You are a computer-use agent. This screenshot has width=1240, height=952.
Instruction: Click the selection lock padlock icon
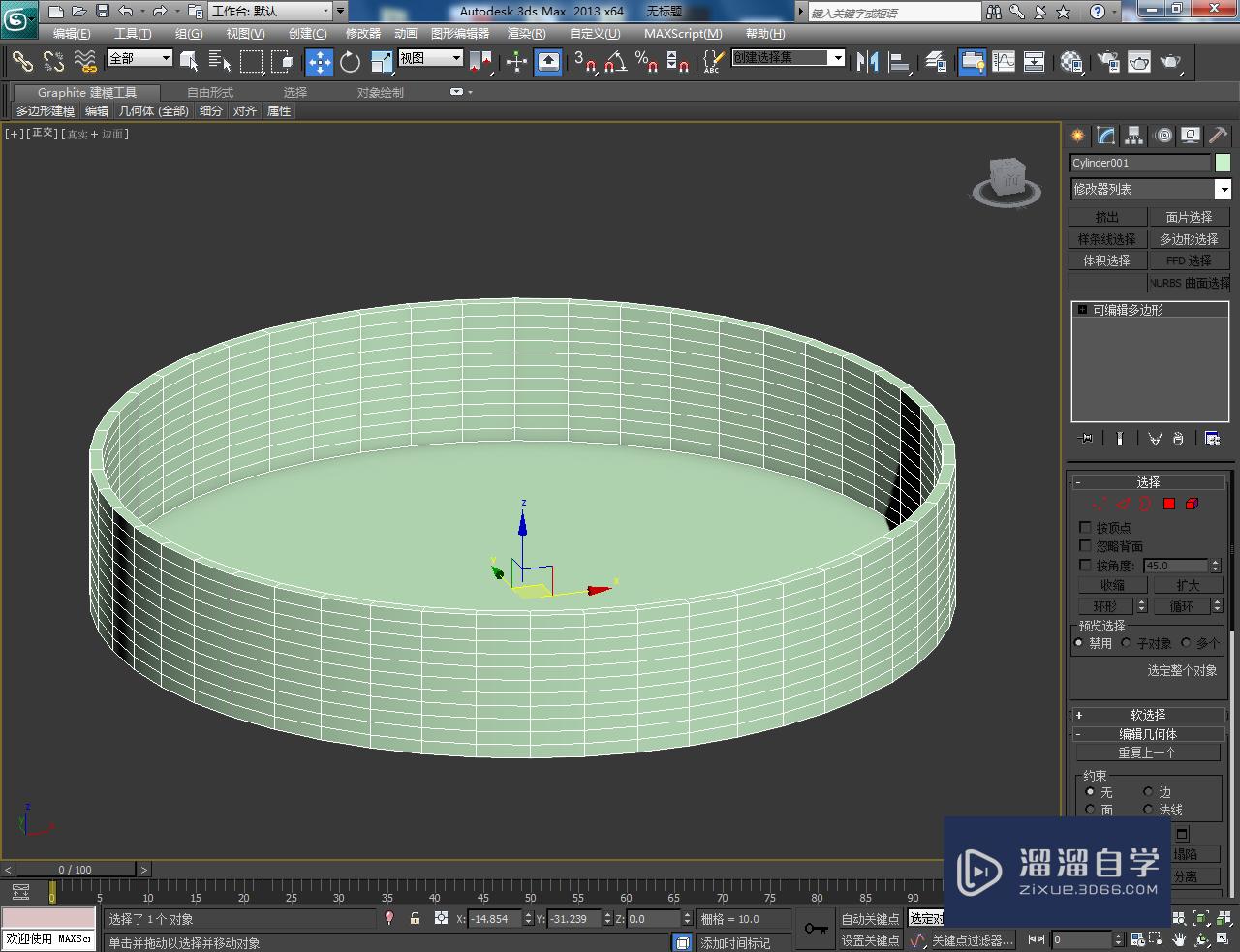(416, 918)
